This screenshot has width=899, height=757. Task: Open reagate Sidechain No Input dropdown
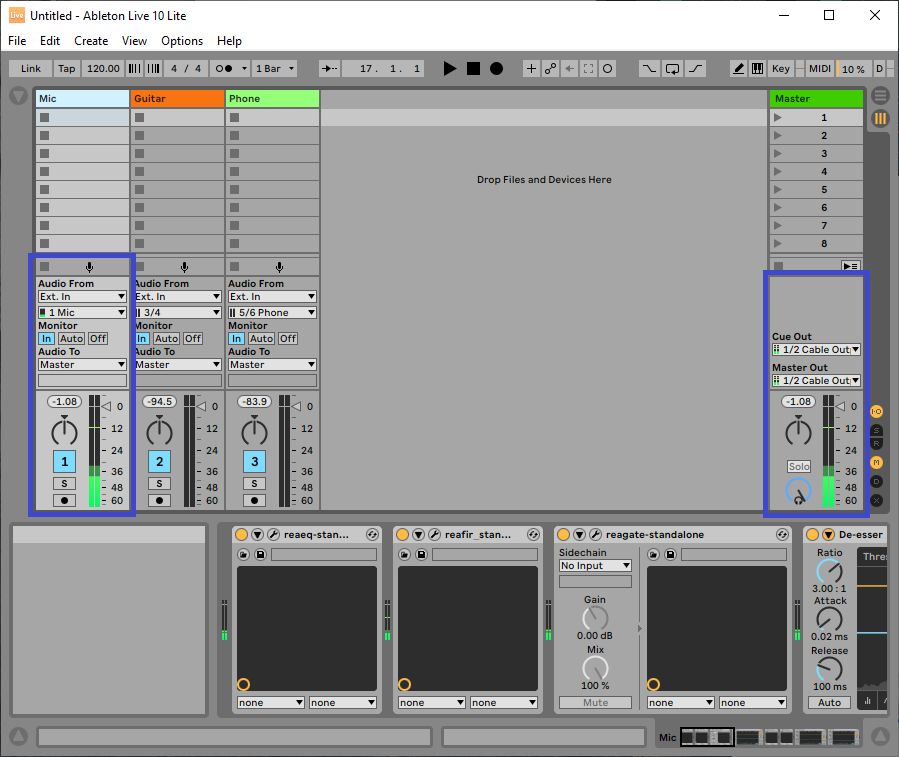pos(595,566)
